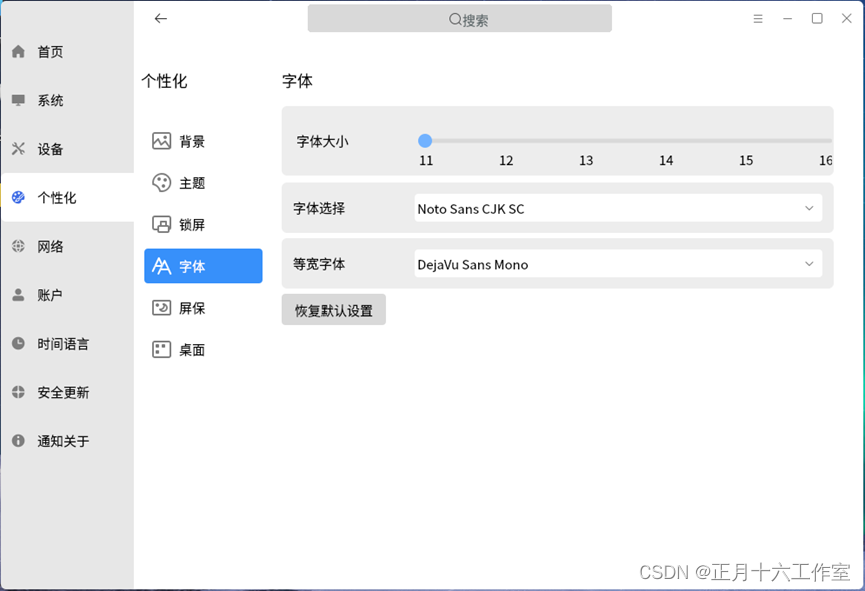Screen dimensions: 865x591
Task: Expand the 等宽字体 DejaVu Sans Mono dropdown
Action: (618, 264)
